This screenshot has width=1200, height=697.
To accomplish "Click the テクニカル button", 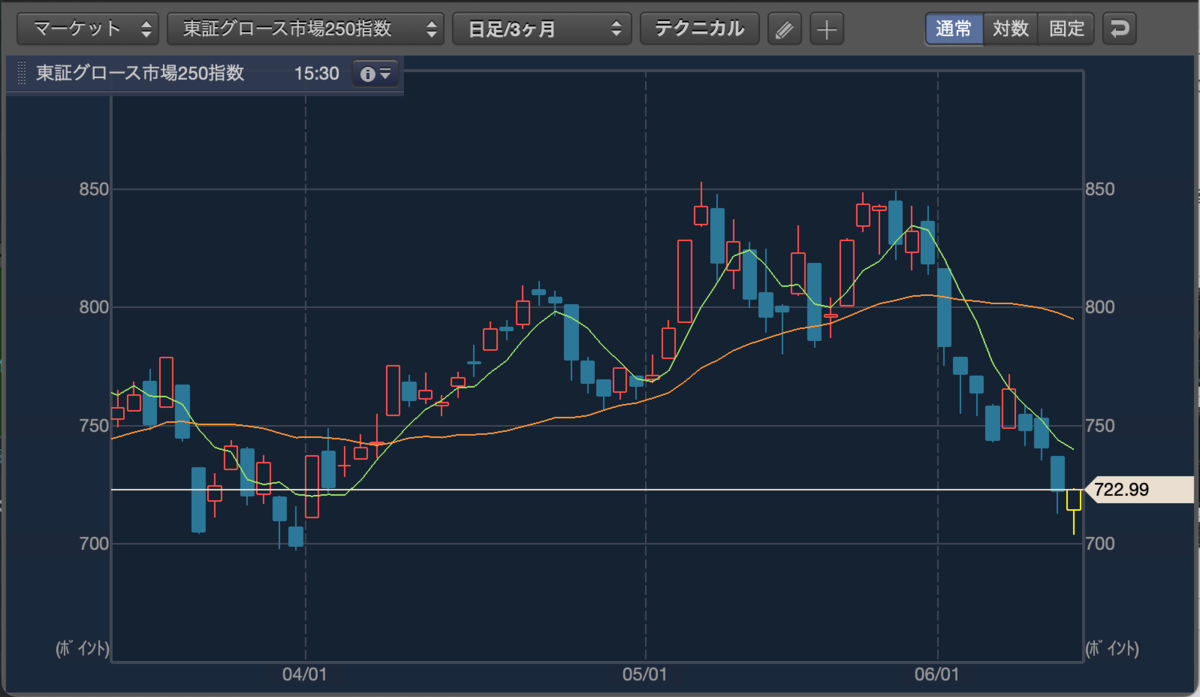I will [700, 28].
